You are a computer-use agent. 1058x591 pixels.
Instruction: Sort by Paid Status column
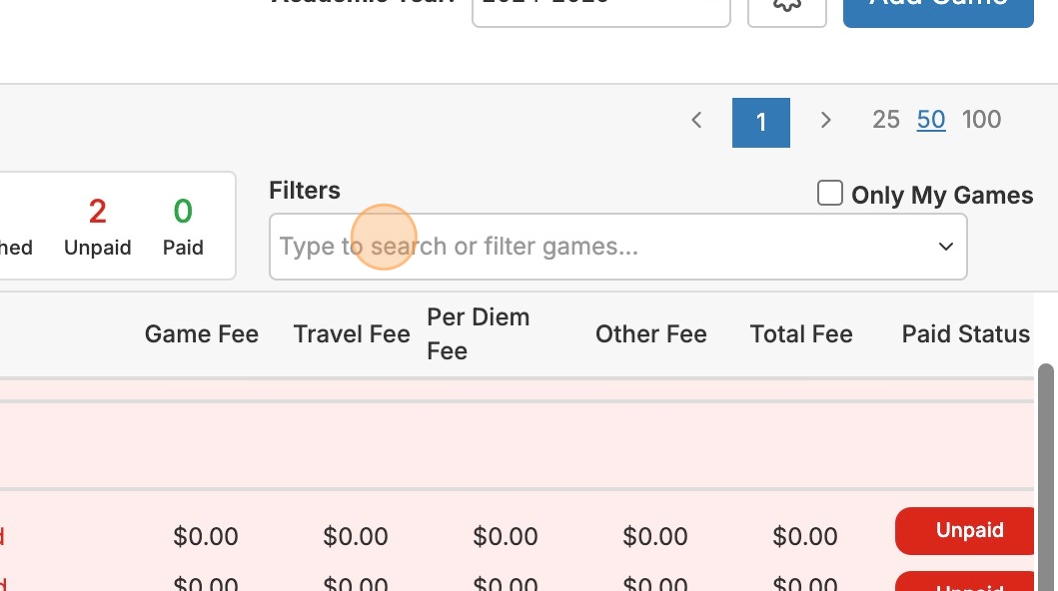965,334
